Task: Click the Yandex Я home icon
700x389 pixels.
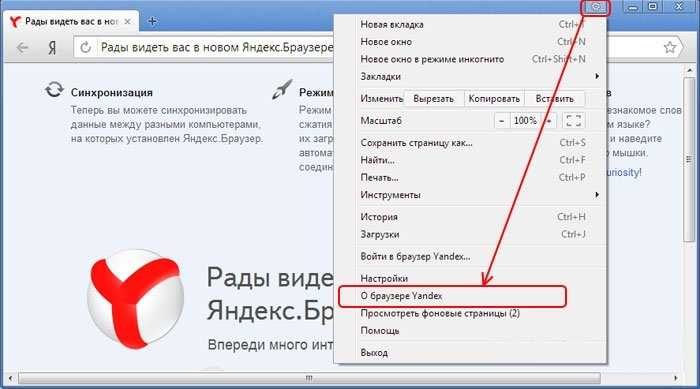Action: 52,47
